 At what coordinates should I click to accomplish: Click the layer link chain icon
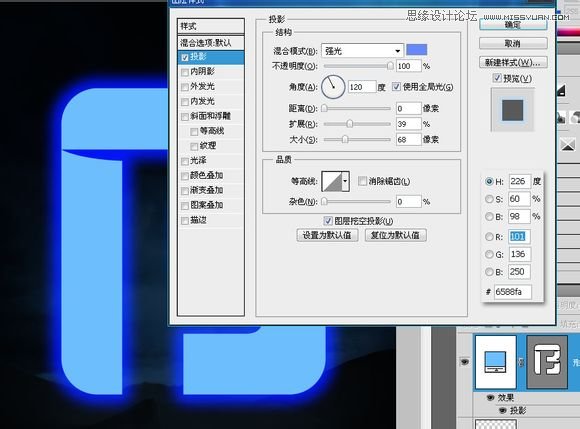521,362
